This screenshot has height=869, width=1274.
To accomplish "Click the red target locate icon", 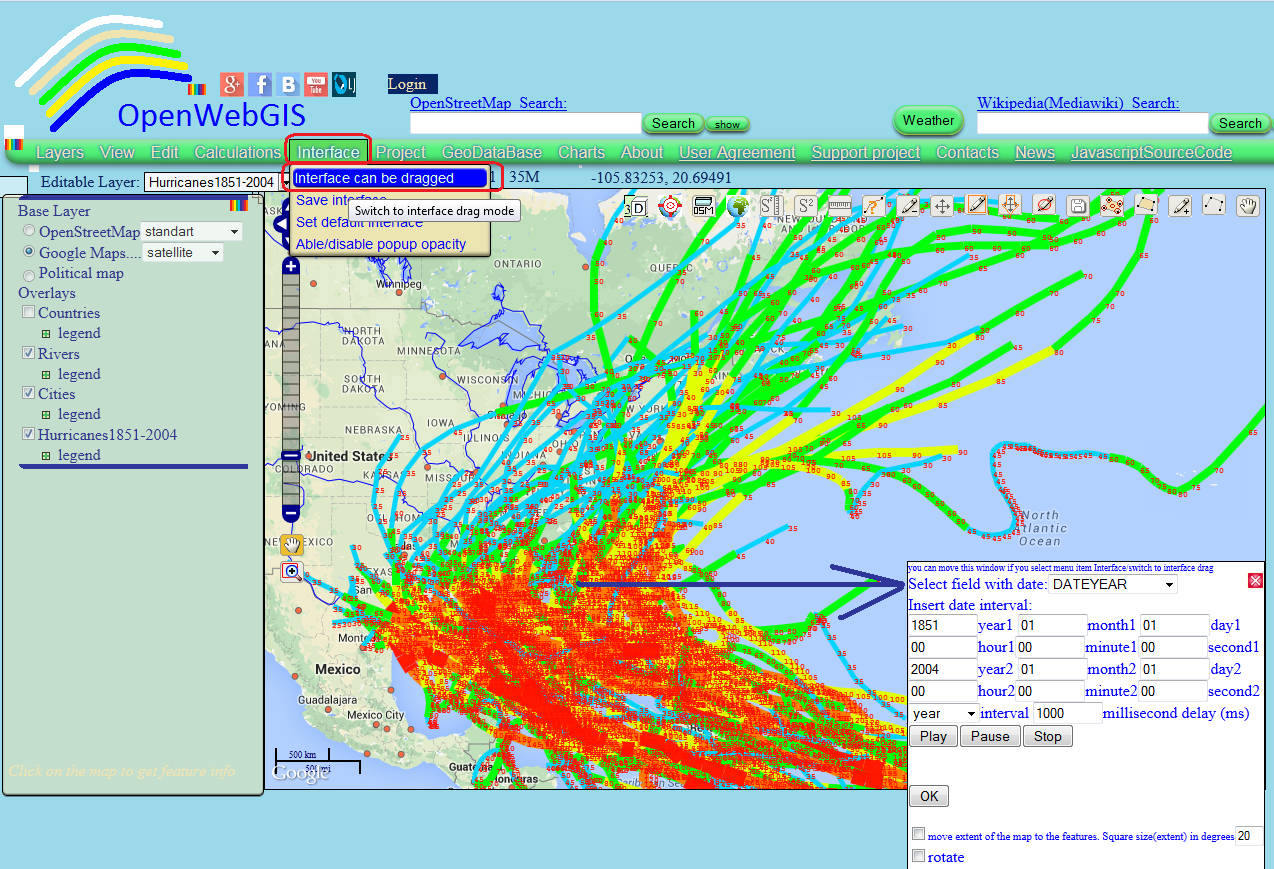I will point(669,207).
